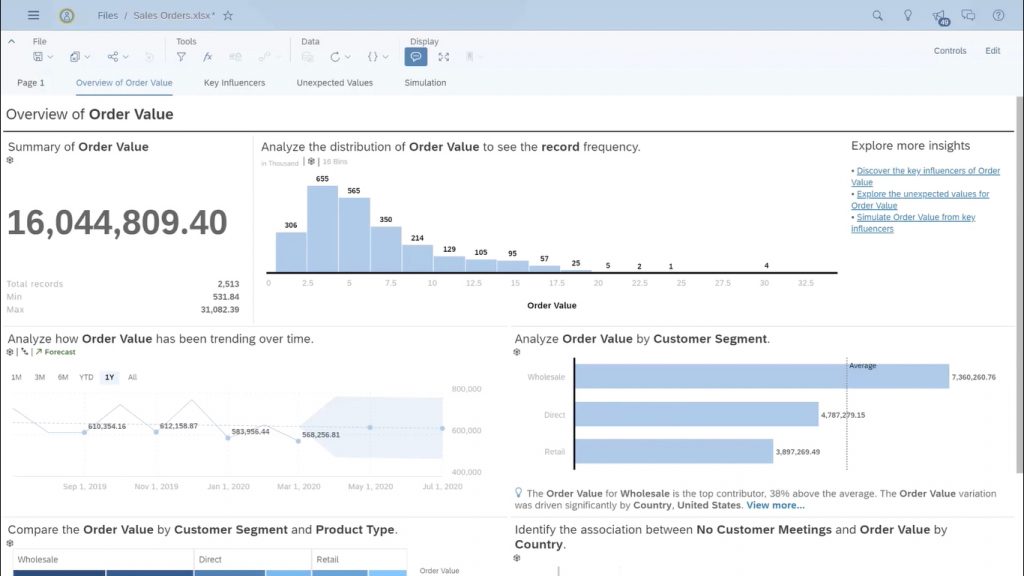Open the Simulation tab
Screen dimensions: 1024x576
coord(424,82)
